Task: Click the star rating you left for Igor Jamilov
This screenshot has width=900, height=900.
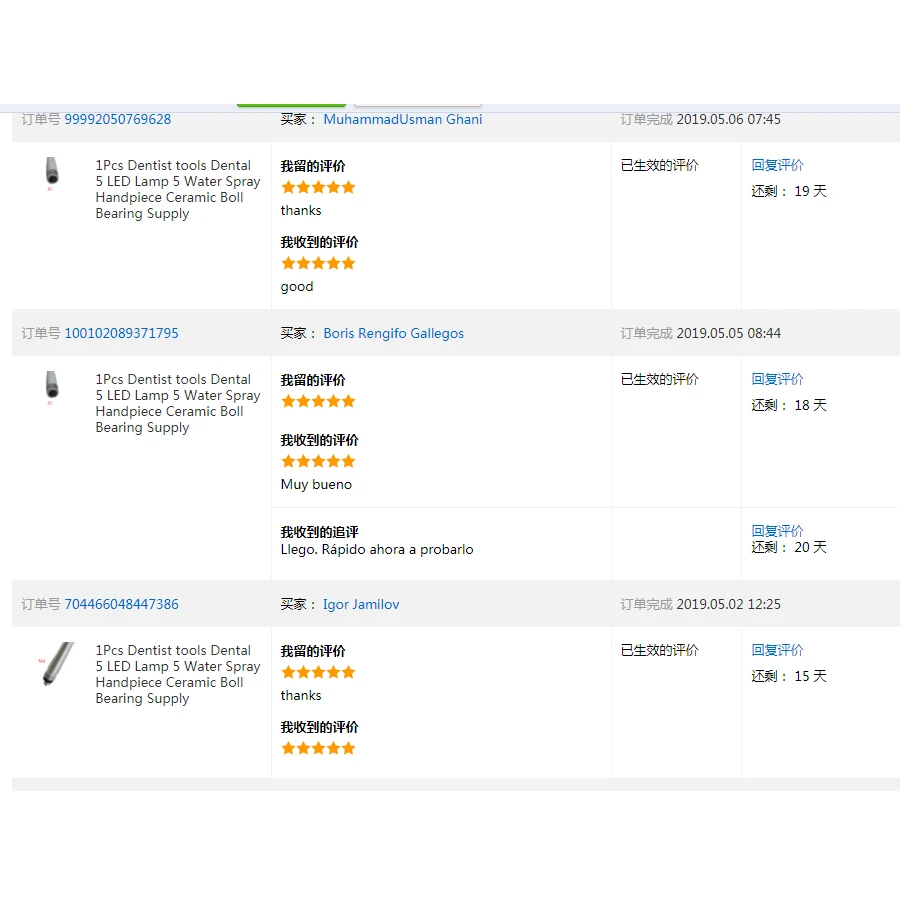Action: (318, 672)
